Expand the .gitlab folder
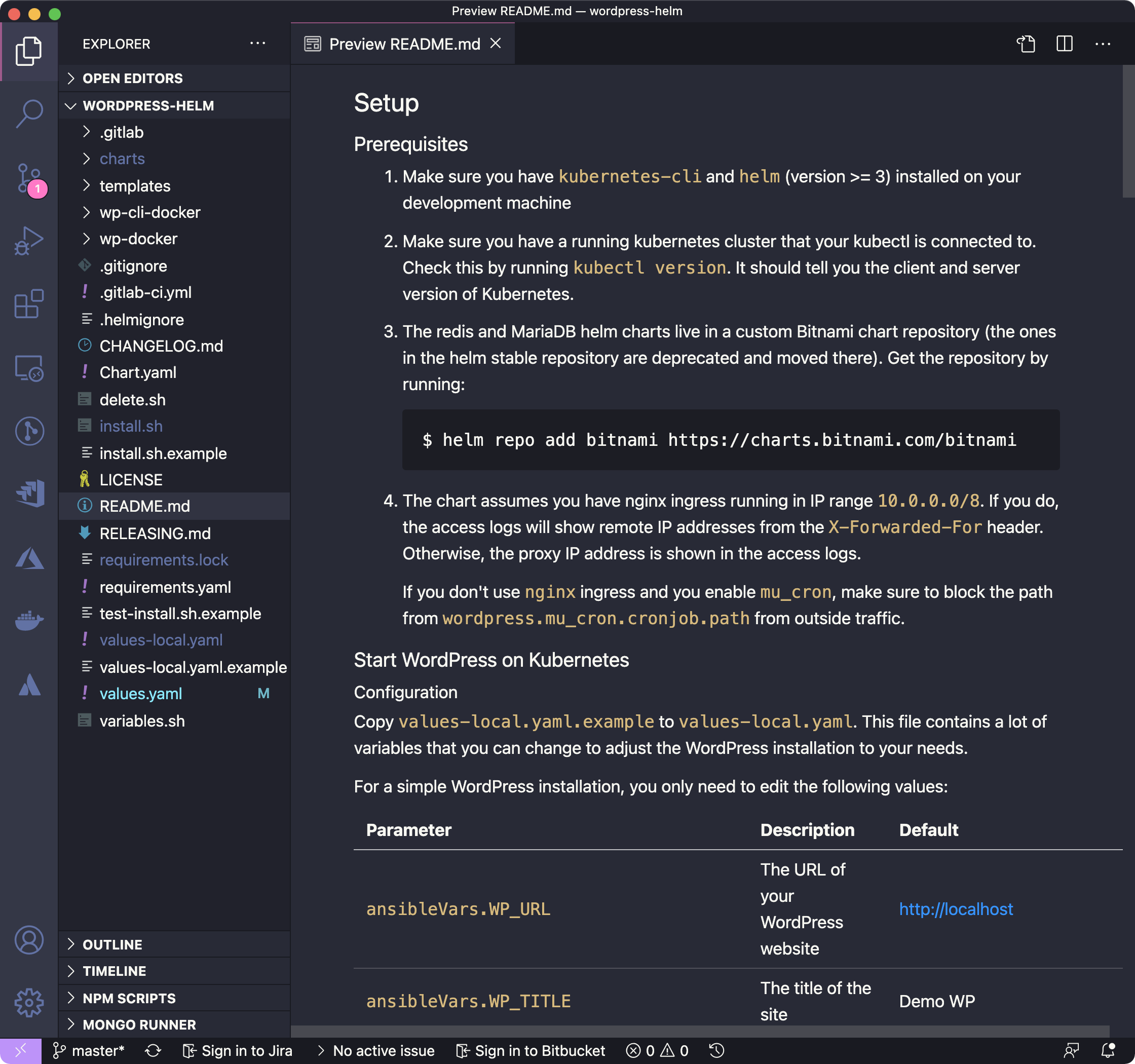The width and height of the screenshot is (1135, 1064). pyautogui.click(x=175, y=132)
